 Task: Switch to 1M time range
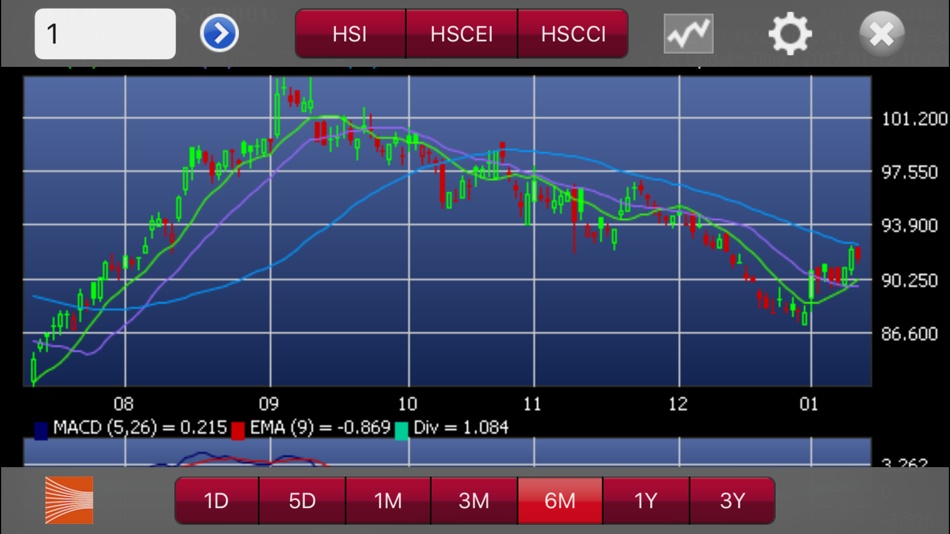[388, 501]
